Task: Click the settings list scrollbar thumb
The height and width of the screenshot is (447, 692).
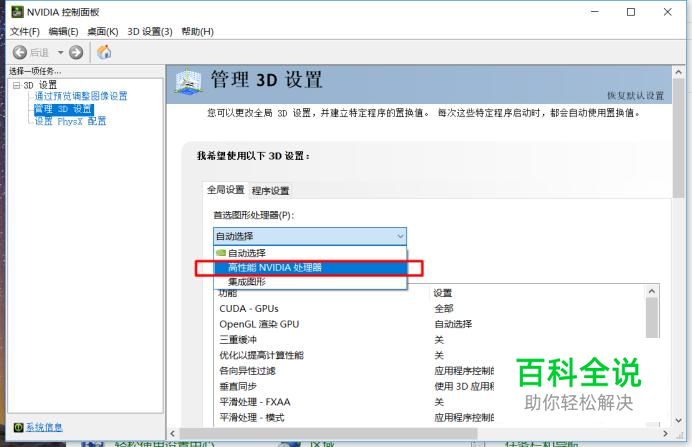Action: 652,318
